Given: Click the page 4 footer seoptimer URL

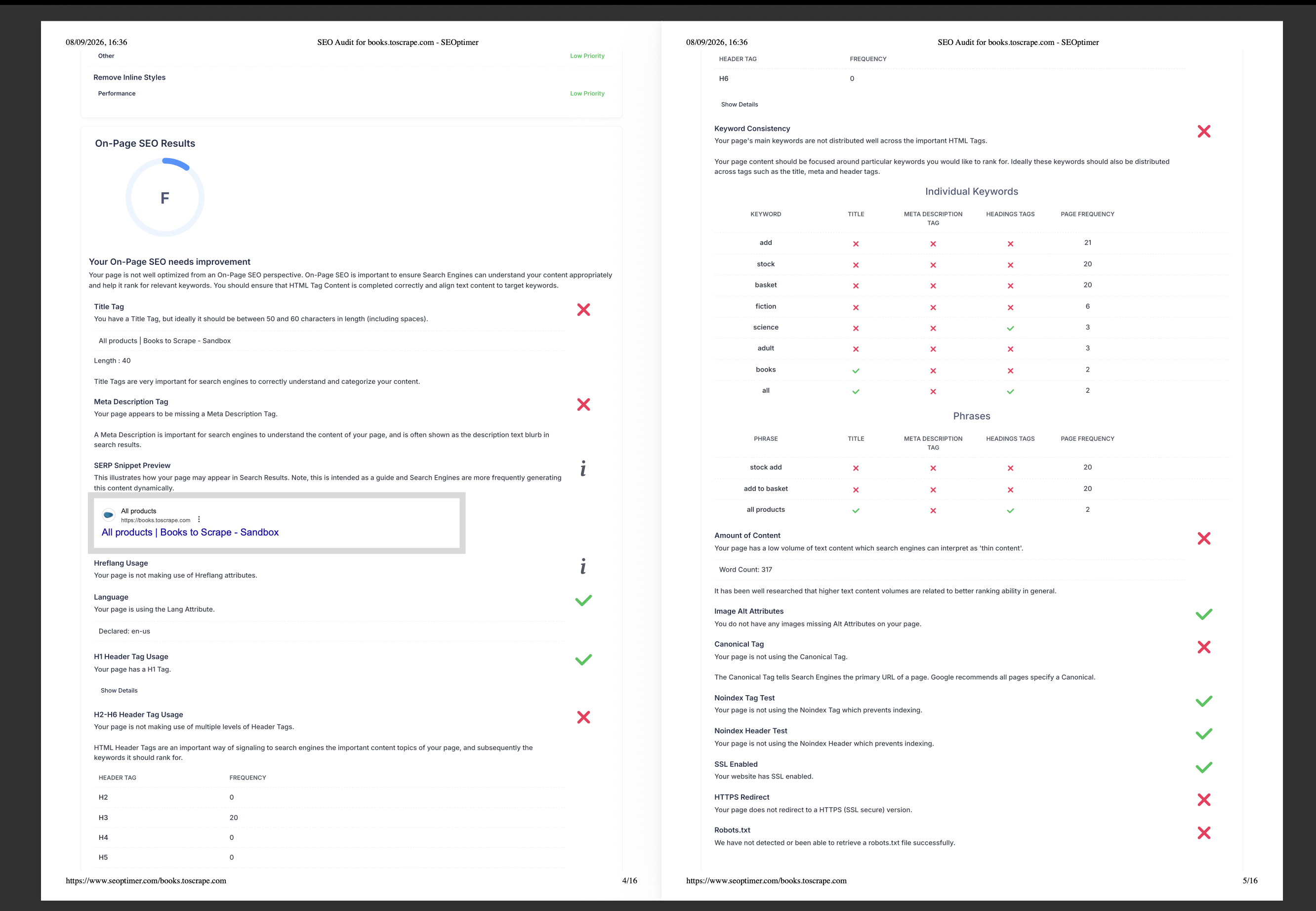Looking at the screenshot, I should (x=146, y=881).
